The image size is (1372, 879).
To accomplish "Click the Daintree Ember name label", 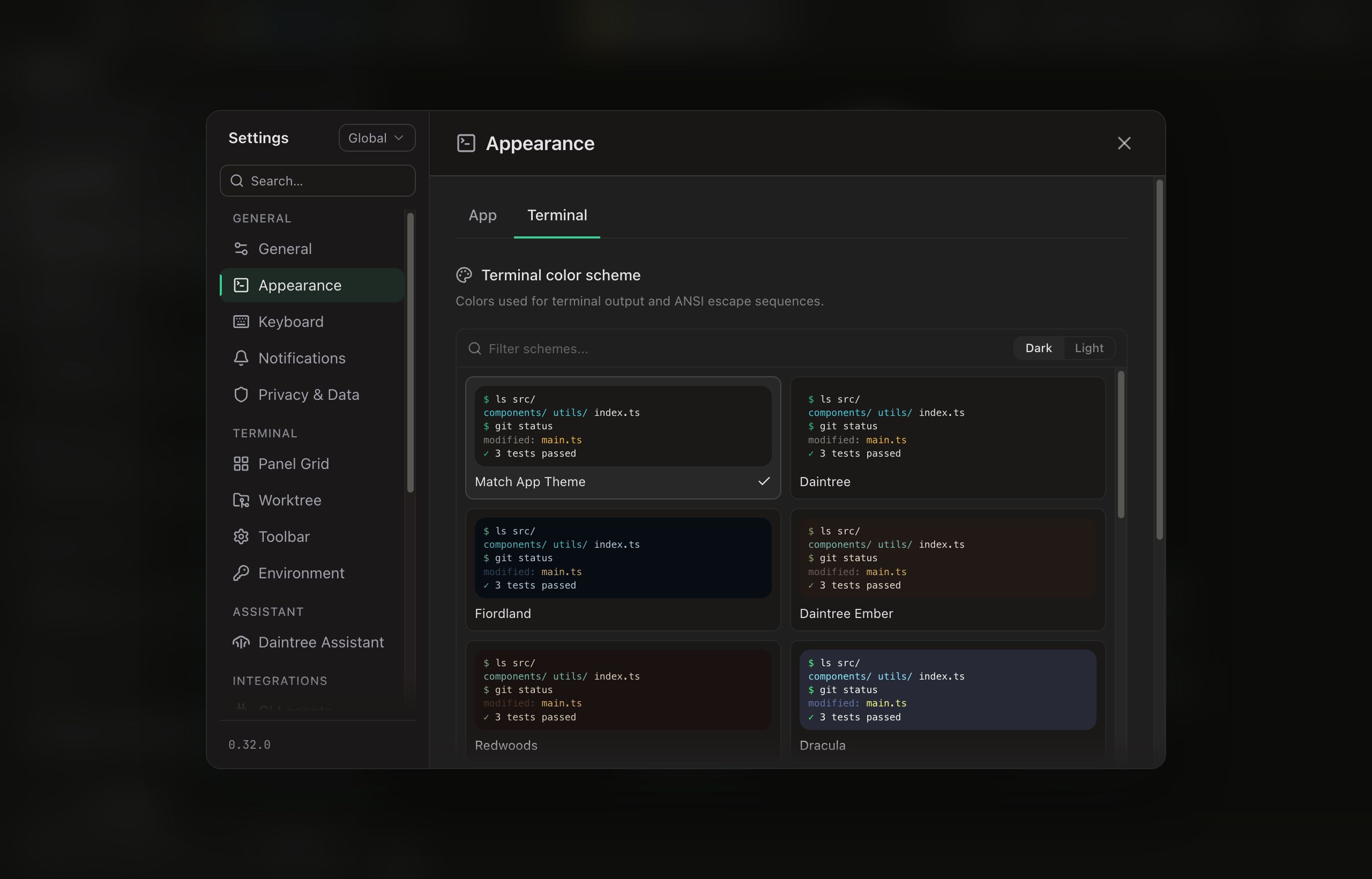I will 846,614.
